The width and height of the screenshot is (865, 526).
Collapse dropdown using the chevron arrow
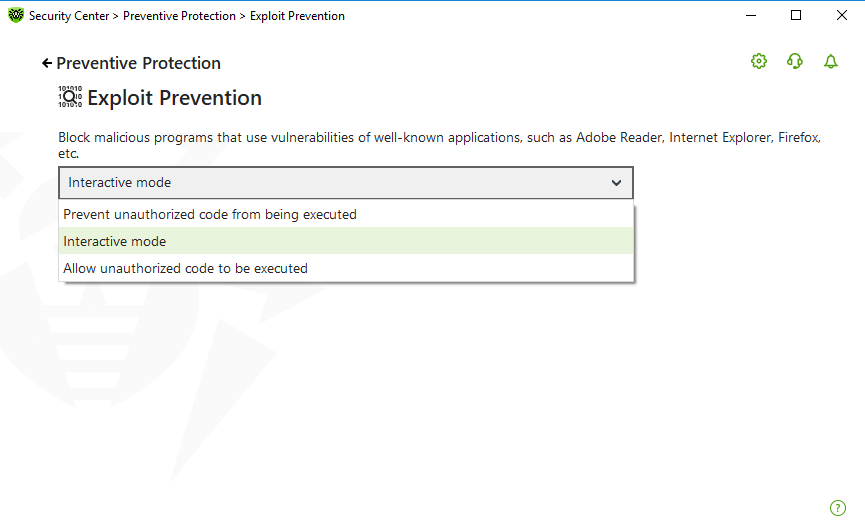[616, 183]
